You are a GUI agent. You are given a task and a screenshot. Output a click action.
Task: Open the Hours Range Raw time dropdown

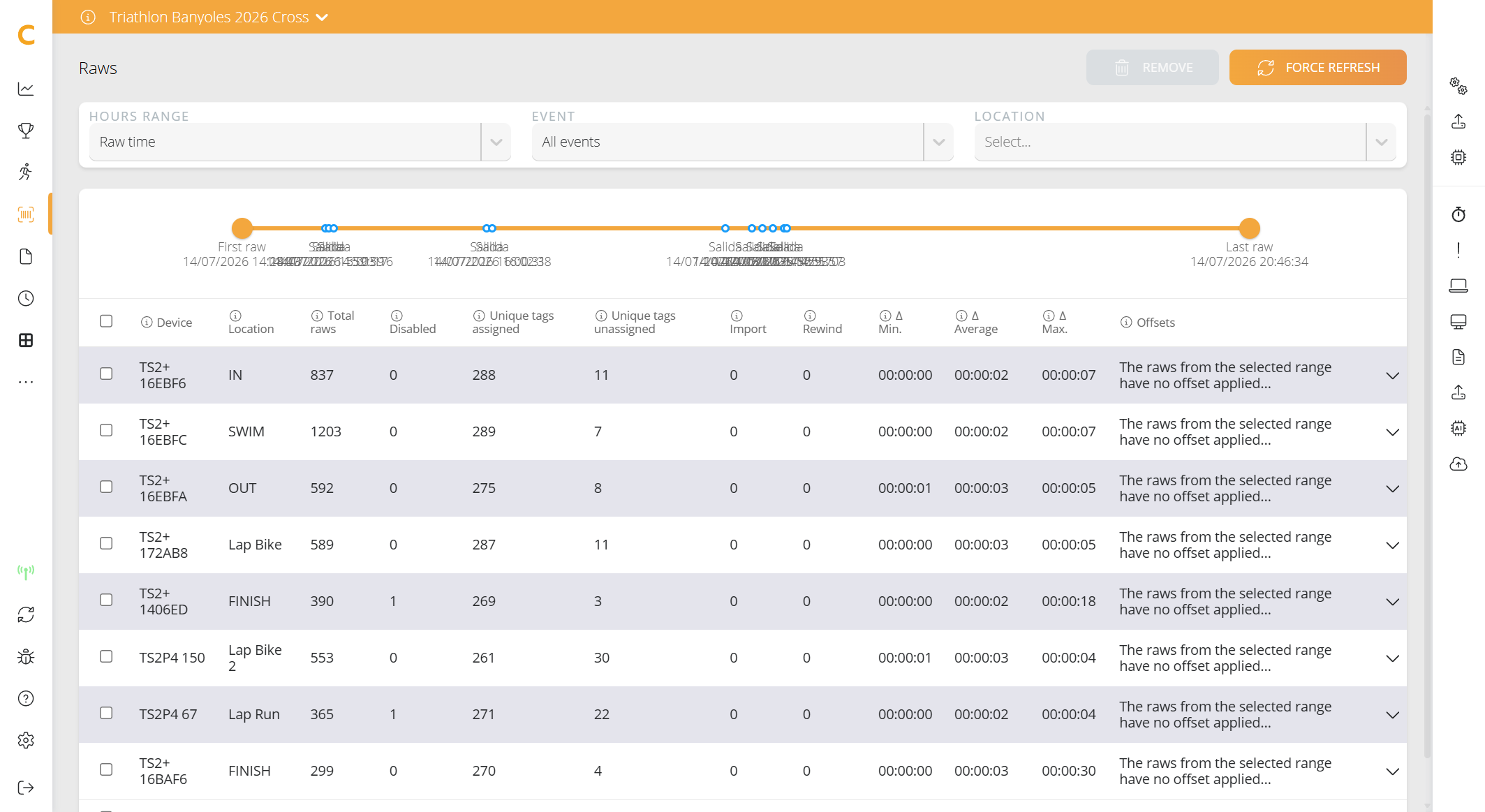pyautogui.click(x=300, y=142)
